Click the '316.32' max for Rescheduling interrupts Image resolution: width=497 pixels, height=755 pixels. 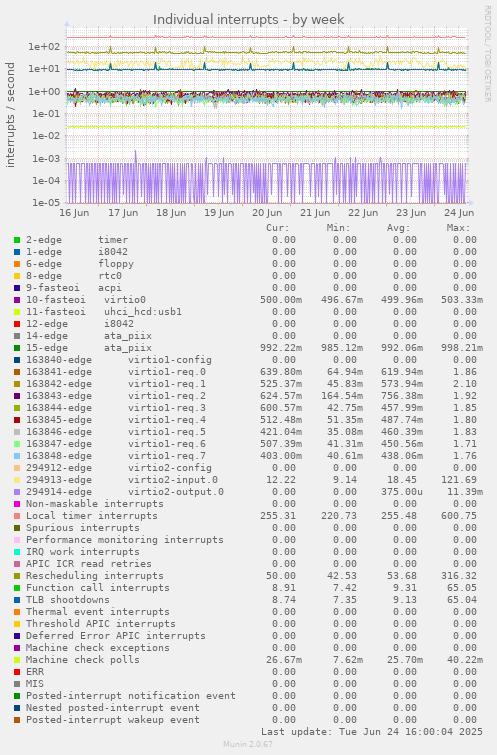(x=459, y=576)
